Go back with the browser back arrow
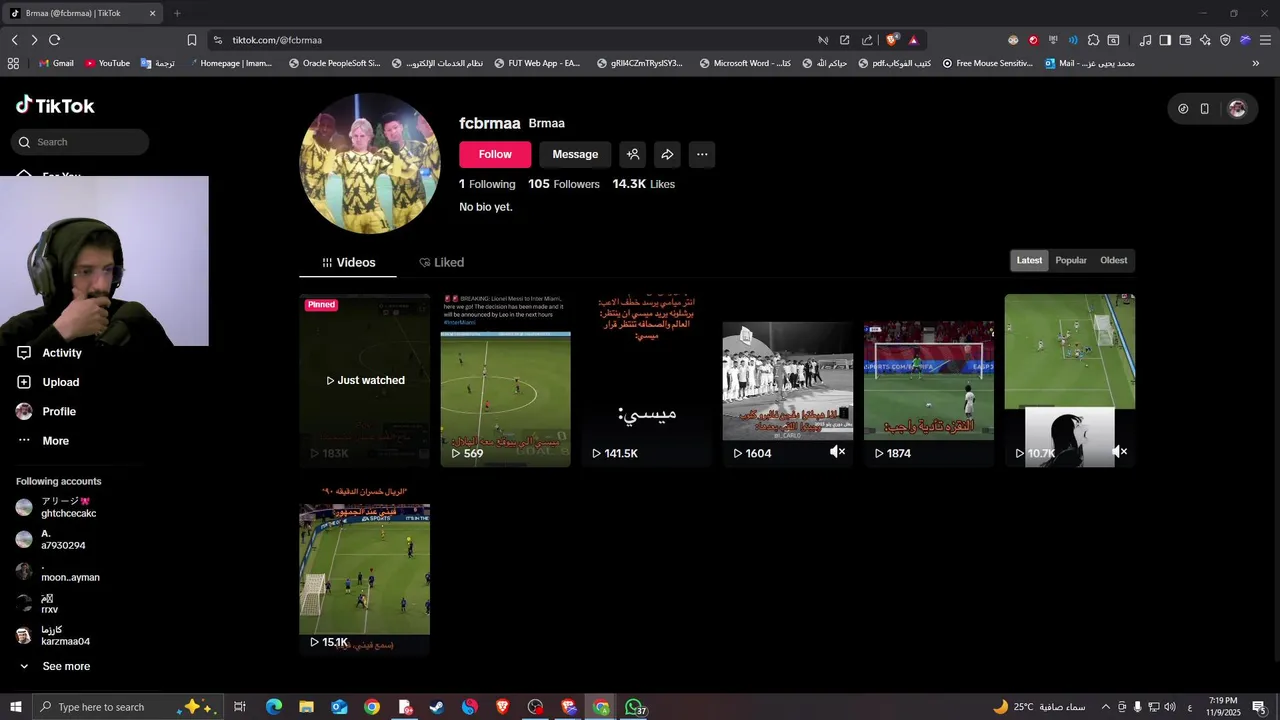This screenshot has width=1280, height=720. click(14, 40)
